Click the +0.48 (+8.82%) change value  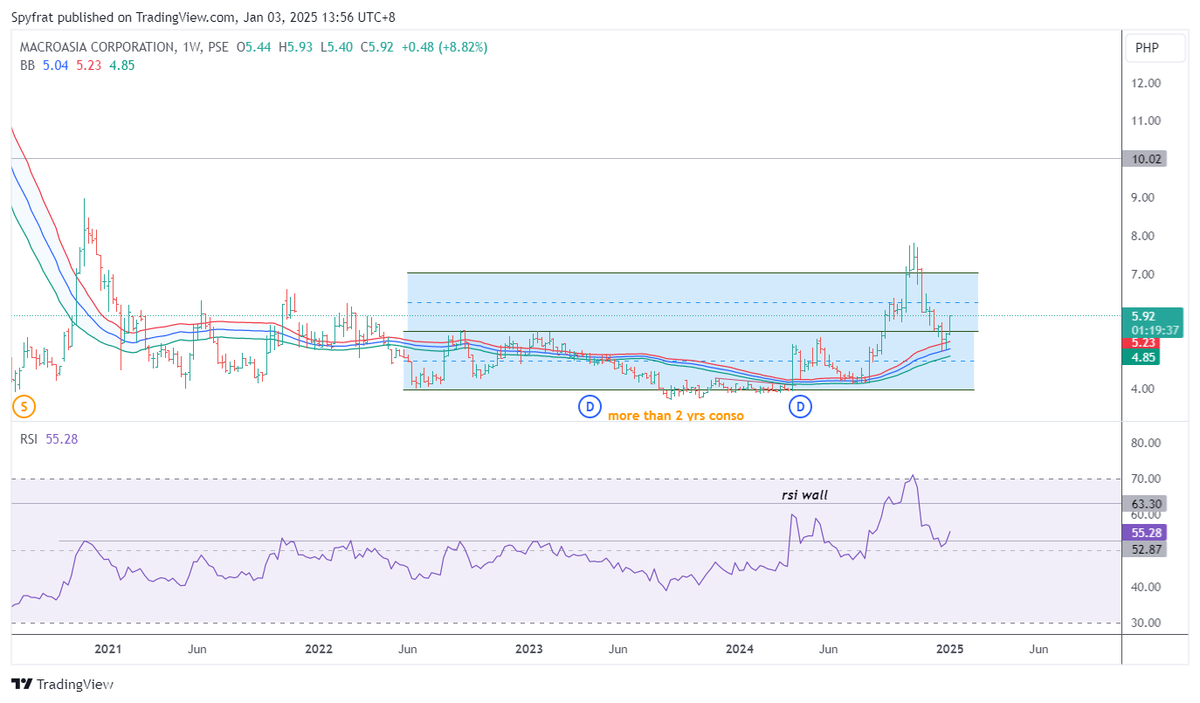tap(446, 47)
